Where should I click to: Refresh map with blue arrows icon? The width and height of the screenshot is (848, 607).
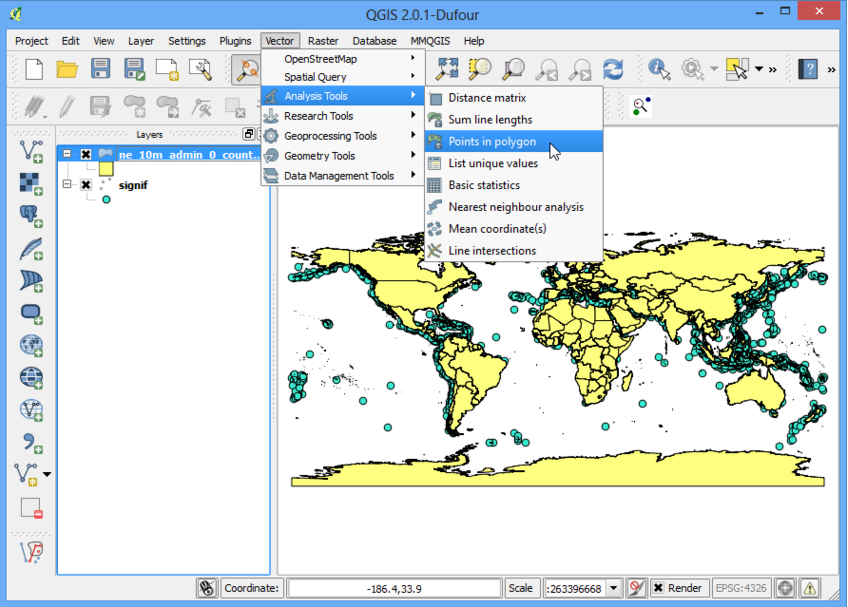tap(613, 69)
